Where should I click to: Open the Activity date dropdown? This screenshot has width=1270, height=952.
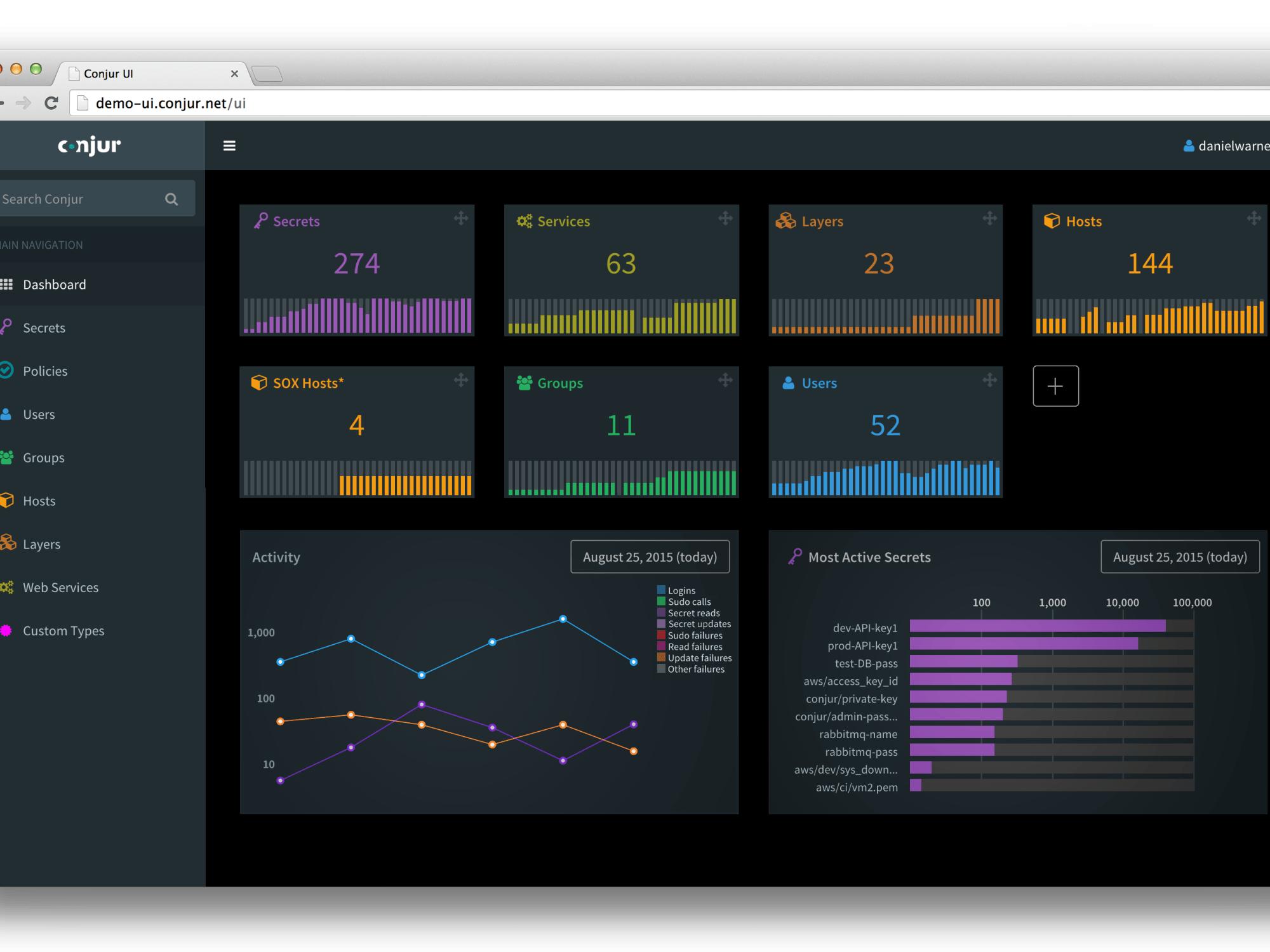click(650, 557)
